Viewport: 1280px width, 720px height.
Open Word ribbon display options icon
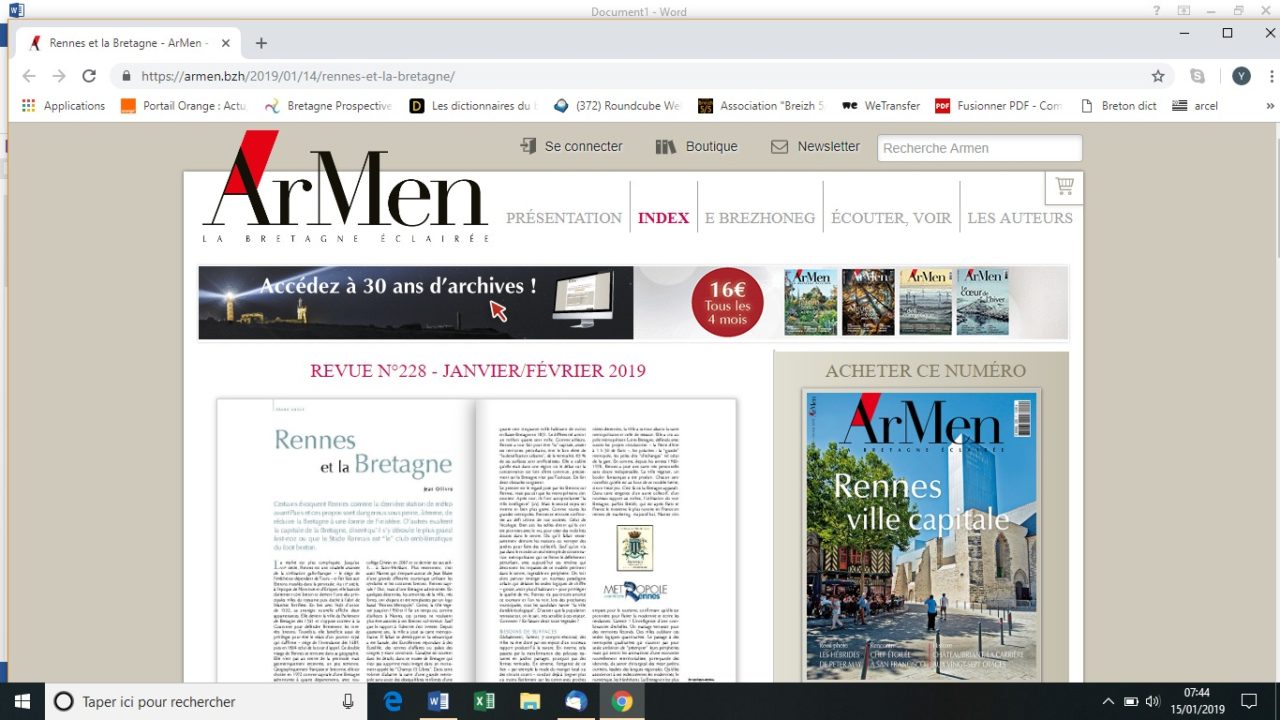(1185, 10)
